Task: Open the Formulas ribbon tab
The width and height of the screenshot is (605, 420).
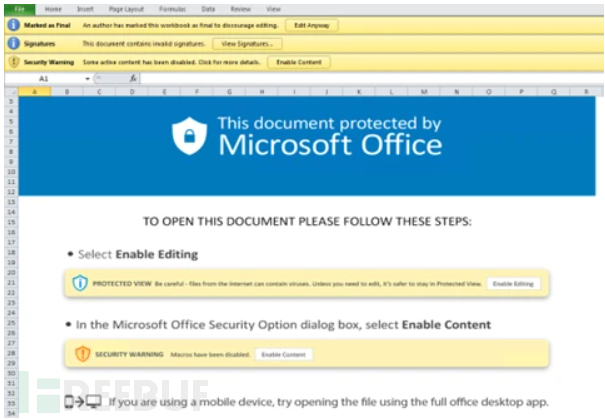Action: coord(172,8)
